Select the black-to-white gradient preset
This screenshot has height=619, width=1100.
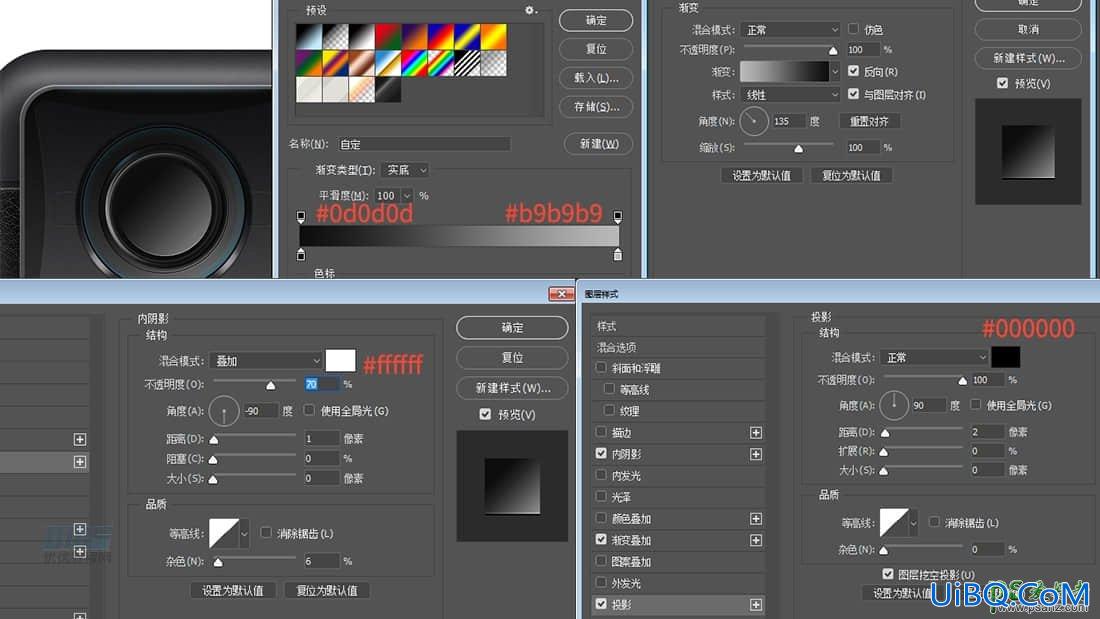coord(361,36)
